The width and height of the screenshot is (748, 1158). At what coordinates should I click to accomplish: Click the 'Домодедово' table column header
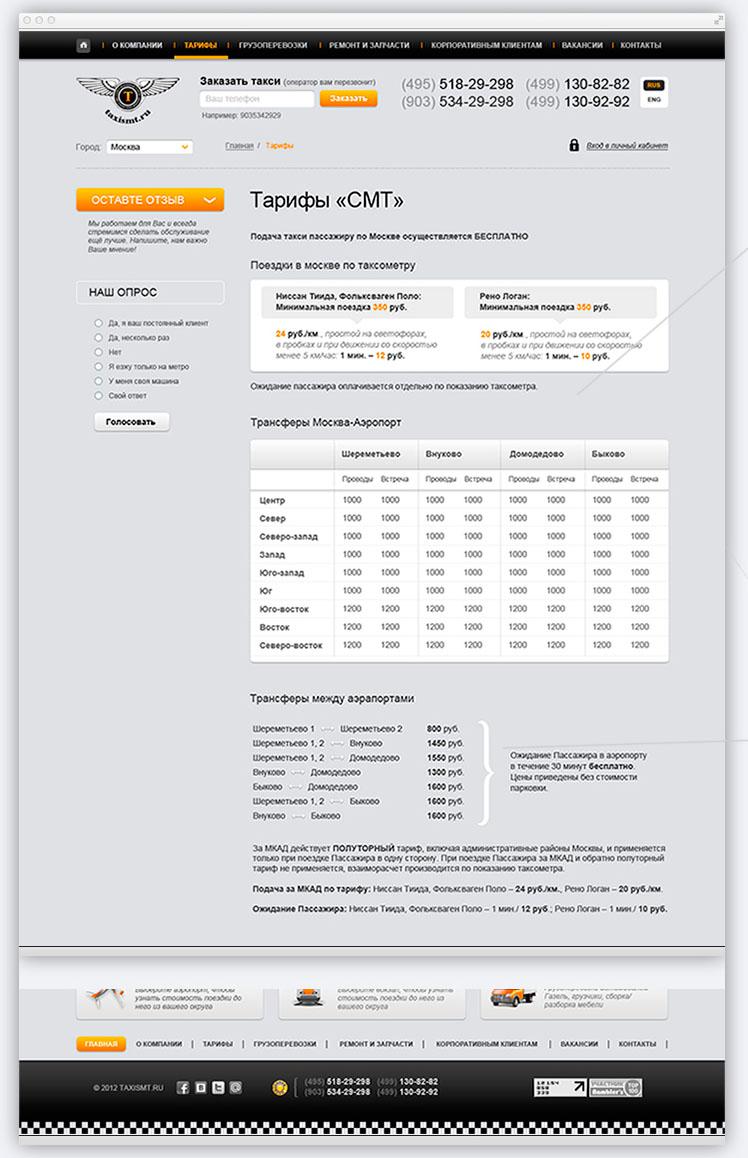(x=537, y=454)
